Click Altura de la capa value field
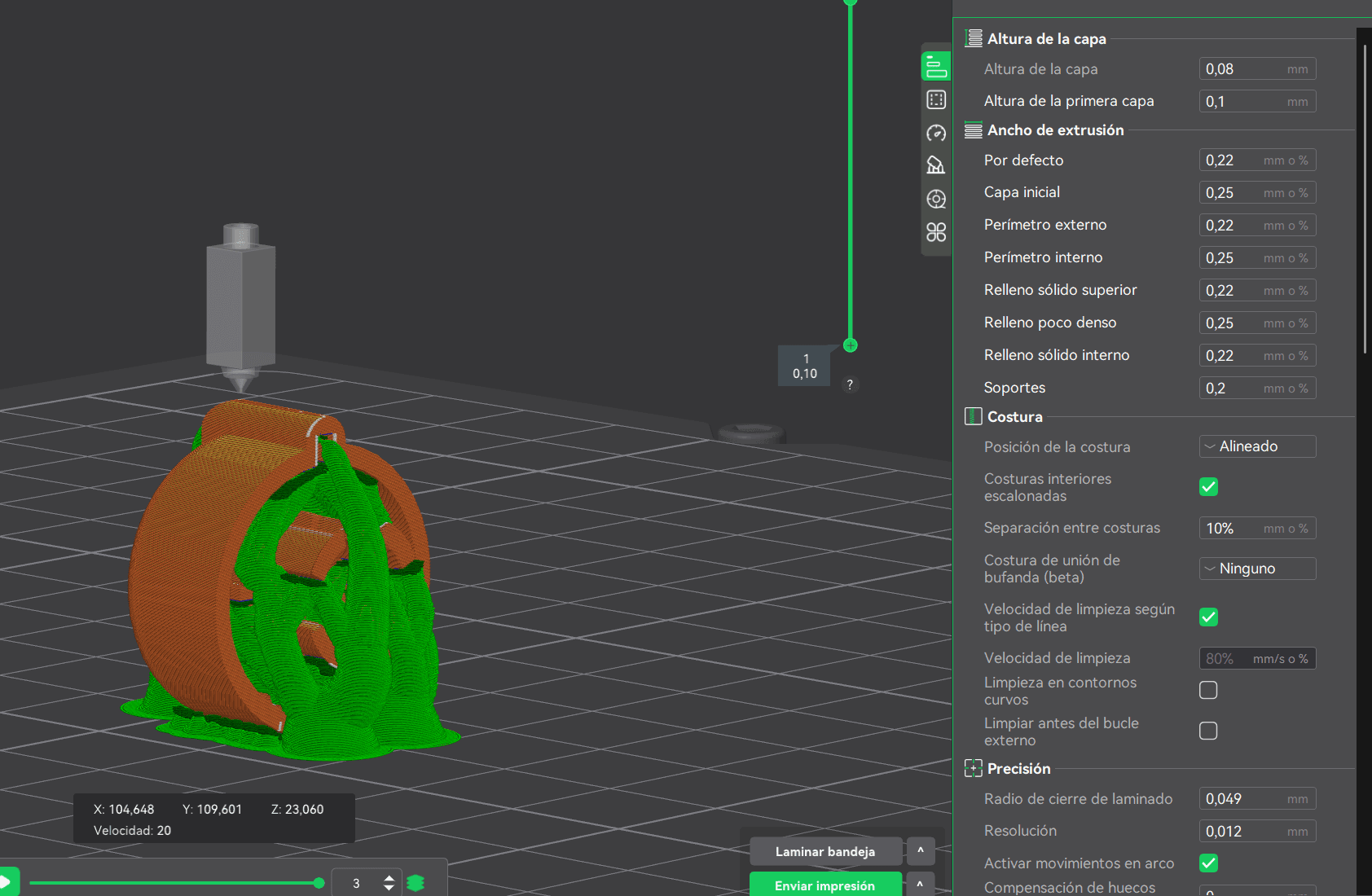 [1257, 69]
